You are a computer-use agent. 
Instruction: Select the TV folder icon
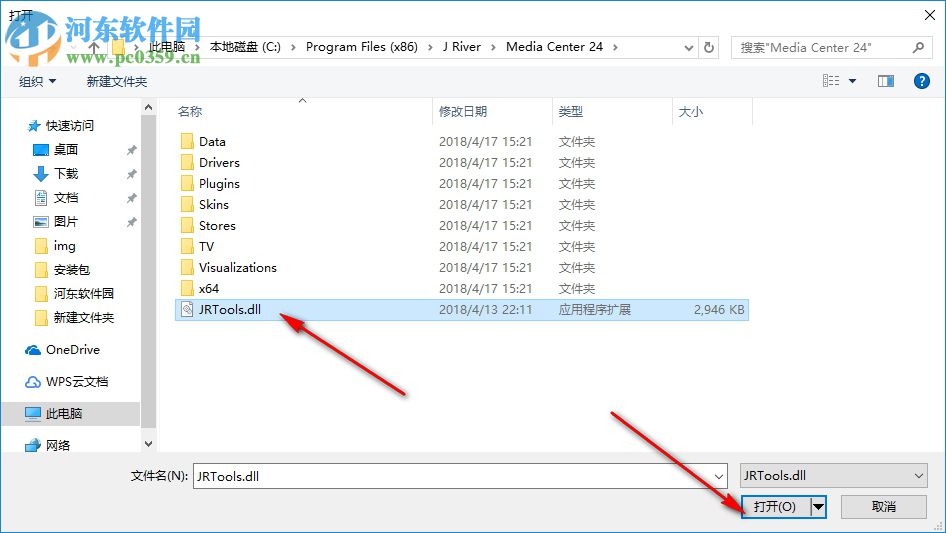click(188, 246)
